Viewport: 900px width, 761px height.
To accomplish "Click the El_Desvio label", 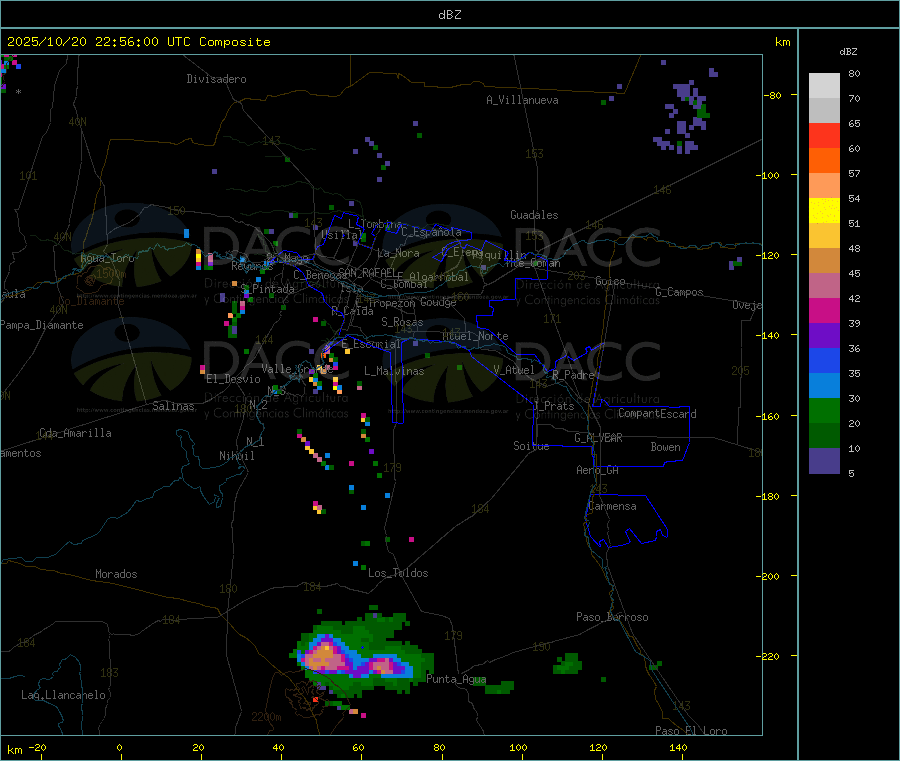I will tap(233, 379).
